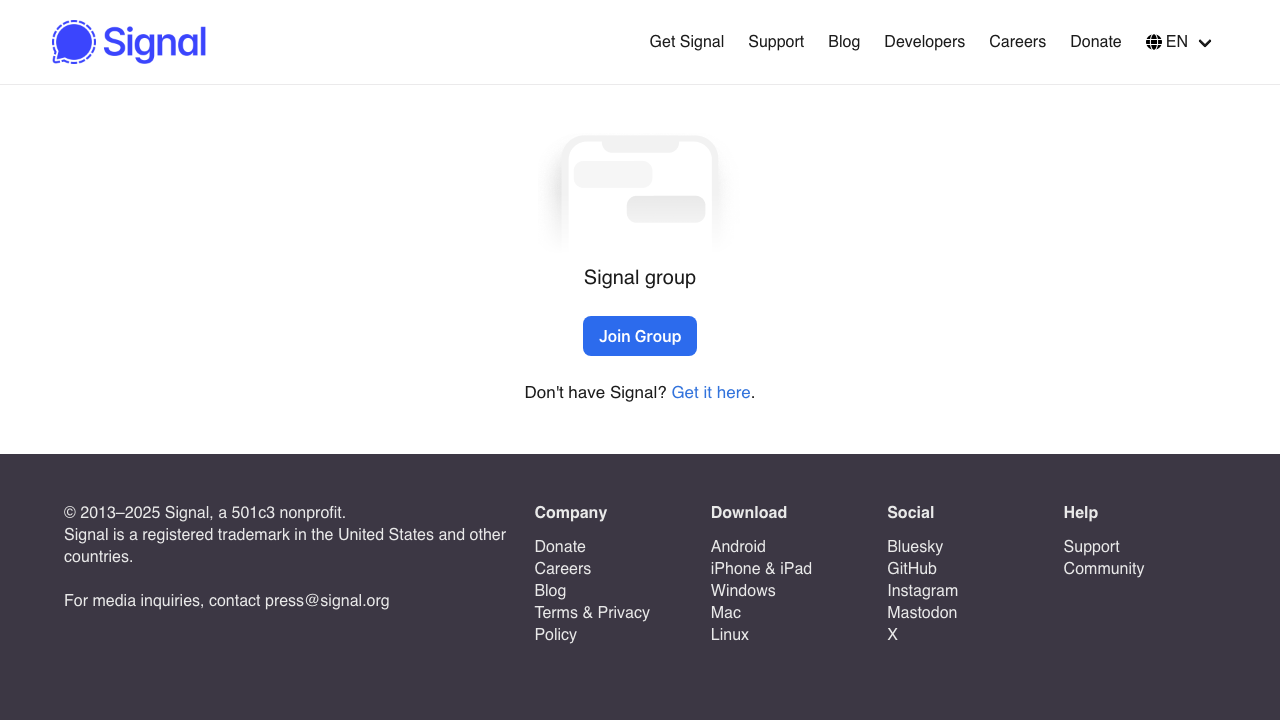Open Instagram social link
Screen dimensions: 1280x720
(923, 590)
